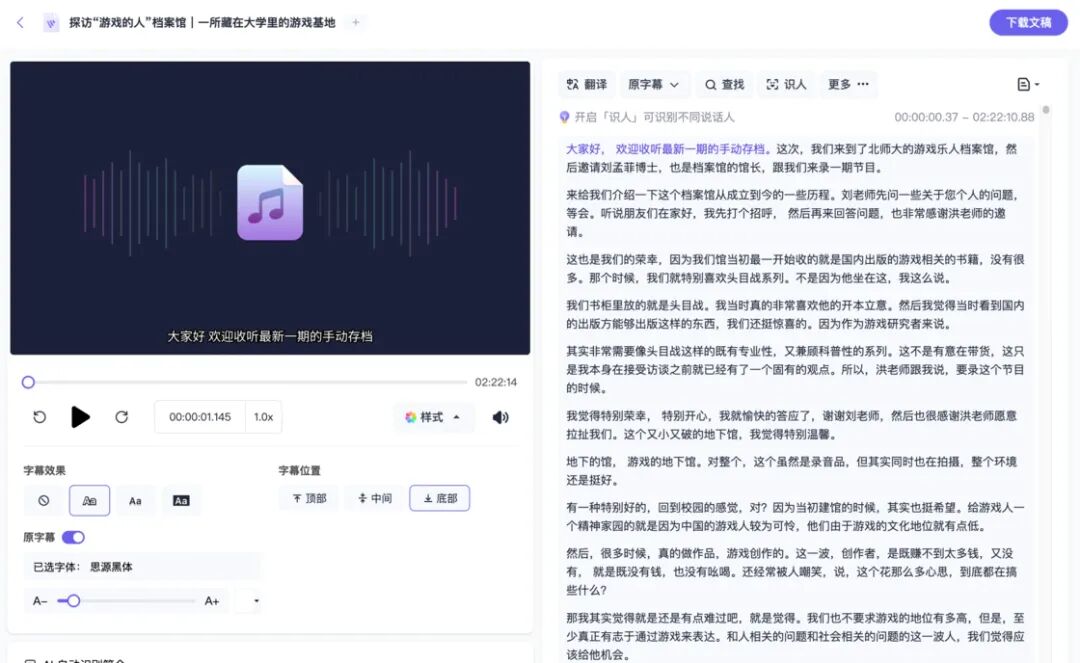Download the transcript with 下载文稿 button
This screenshot has width=1080, height=663.
tap(1028, 23)
